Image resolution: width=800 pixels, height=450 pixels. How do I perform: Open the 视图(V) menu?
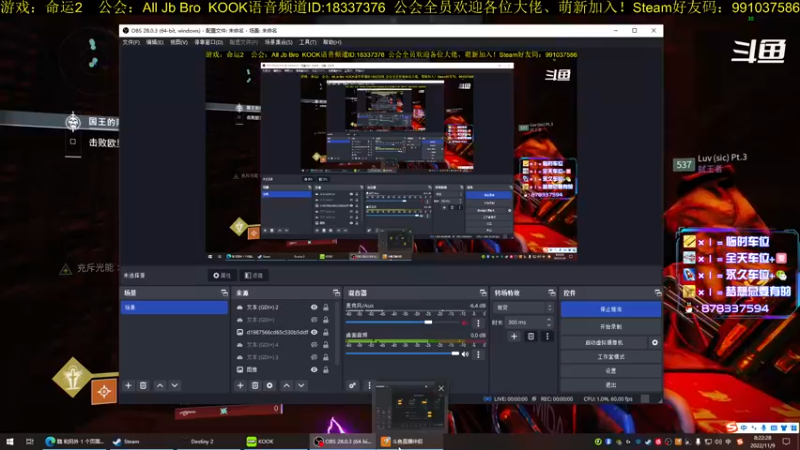pos(179,42)
